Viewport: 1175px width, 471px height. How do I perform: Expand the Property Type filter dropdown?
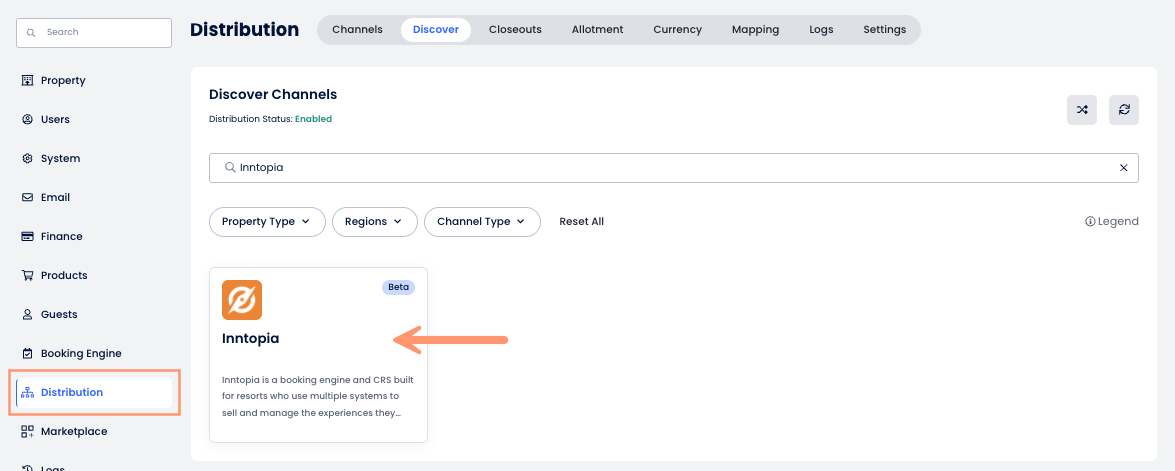[x=267, y=222]
